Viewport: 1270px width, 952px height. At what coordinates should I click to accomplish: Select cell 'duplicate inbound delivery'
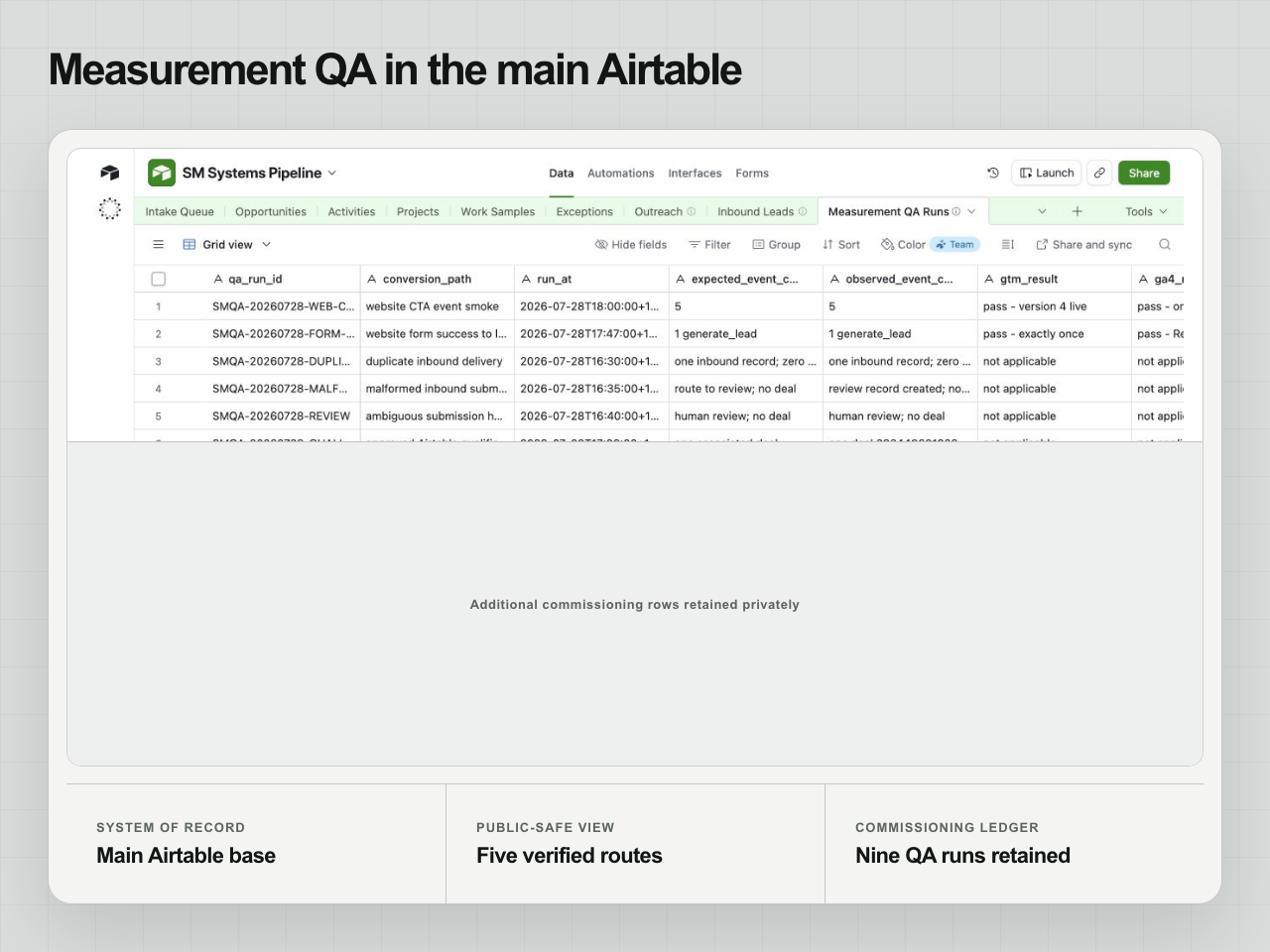coord(437,361)
